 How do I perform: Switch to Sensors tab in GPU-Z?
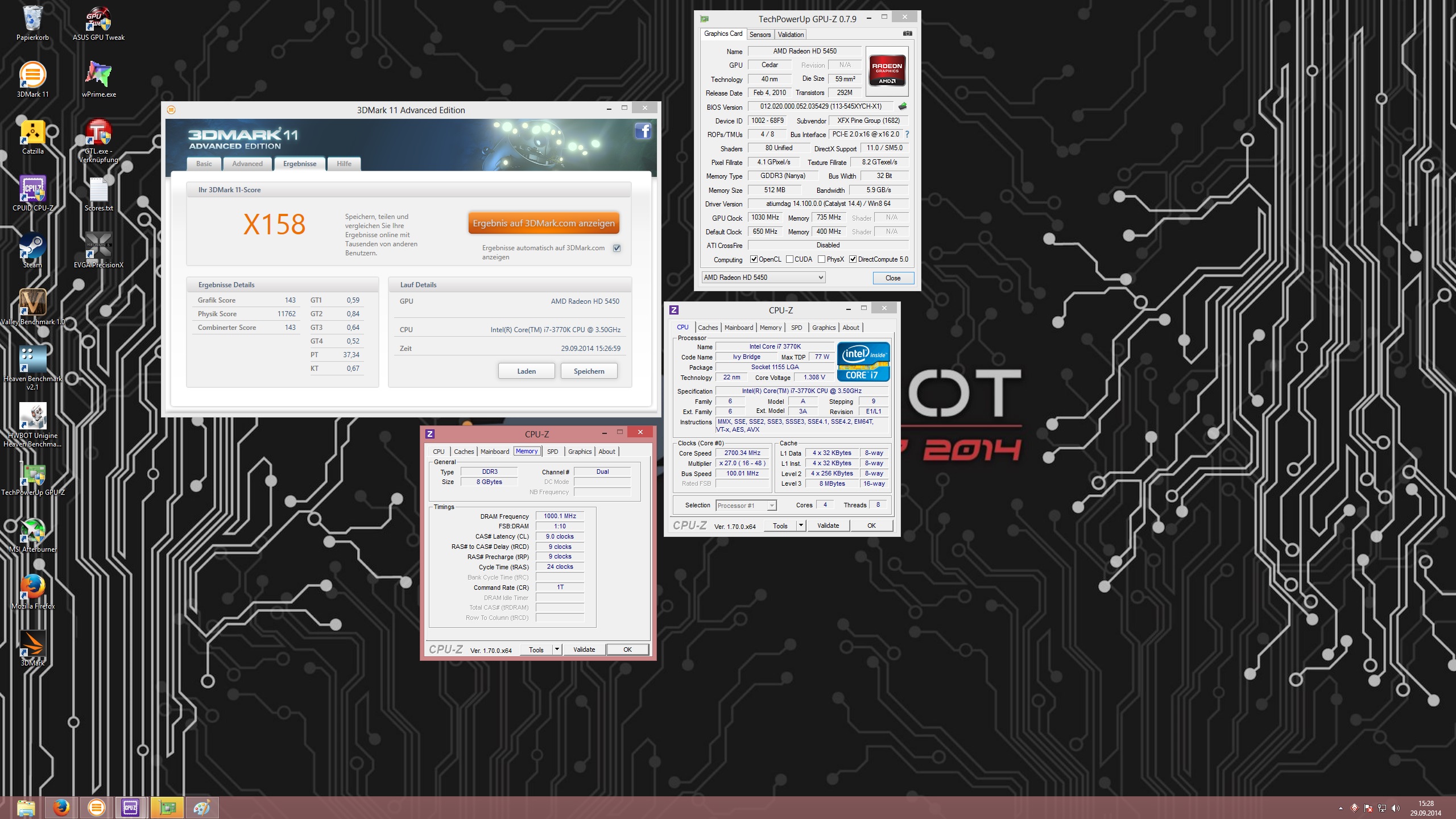(x=760, y=35)
